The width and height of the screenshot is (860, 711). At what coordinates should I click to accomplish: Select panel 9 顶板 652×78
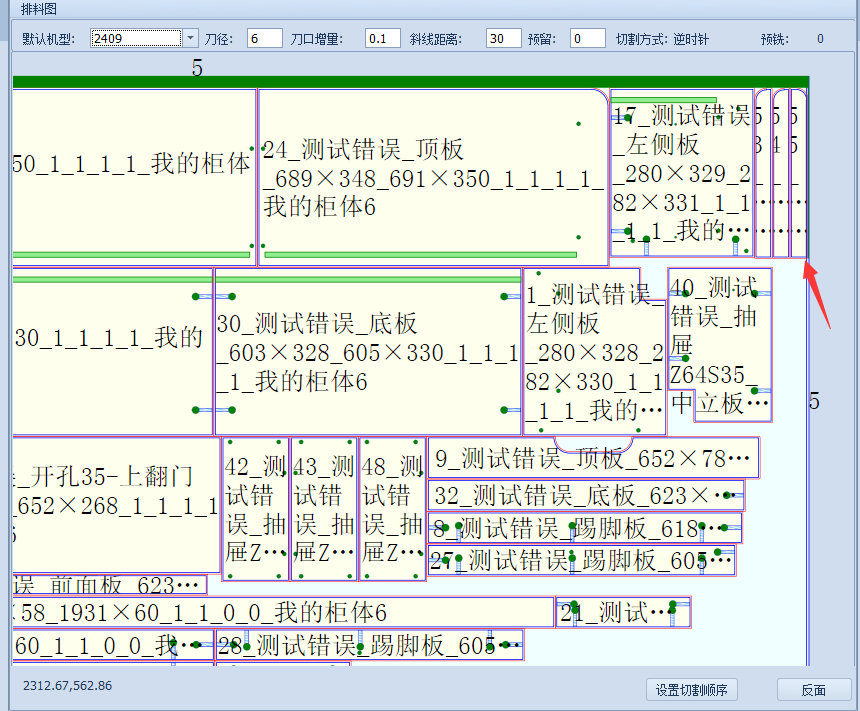pyautogui.click(x=592, y=459)
